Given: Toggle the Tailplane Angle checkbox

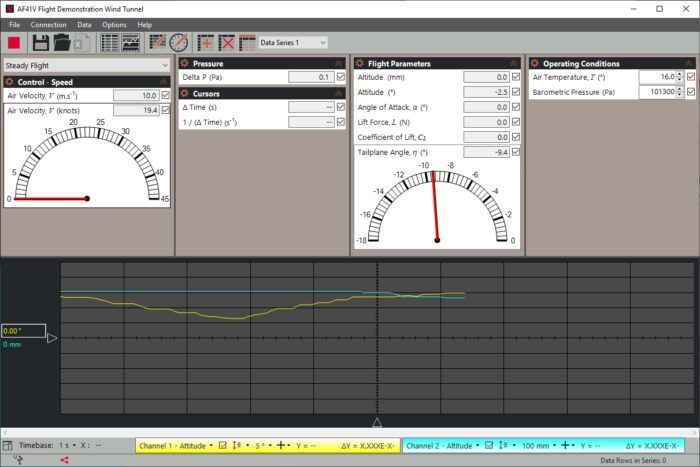Looking at the screenshot, I should click(516, 152).
